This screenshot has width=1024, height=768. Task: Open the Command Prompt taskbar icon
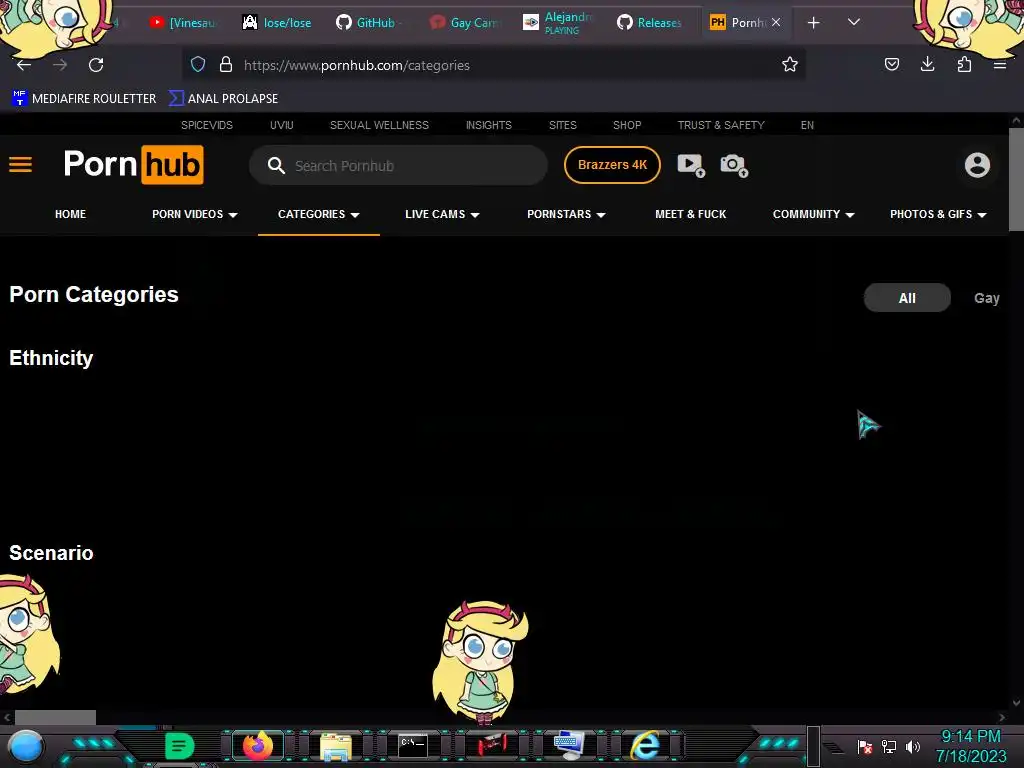tap(413, 746)
